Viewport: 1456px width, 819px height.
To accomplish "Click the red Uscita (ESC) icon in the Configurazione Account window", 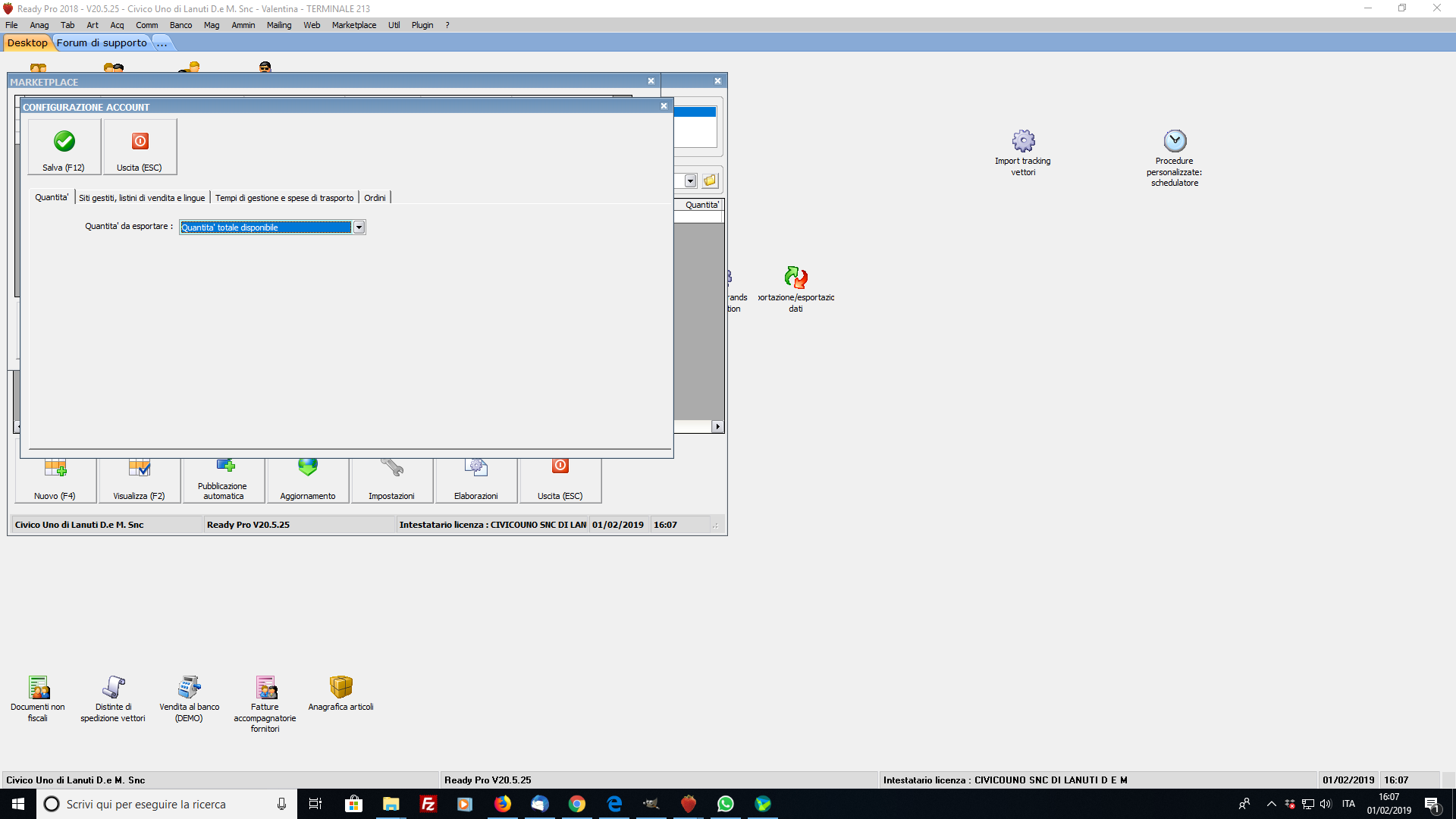I will pyautogui.click(x=140, y=142).
